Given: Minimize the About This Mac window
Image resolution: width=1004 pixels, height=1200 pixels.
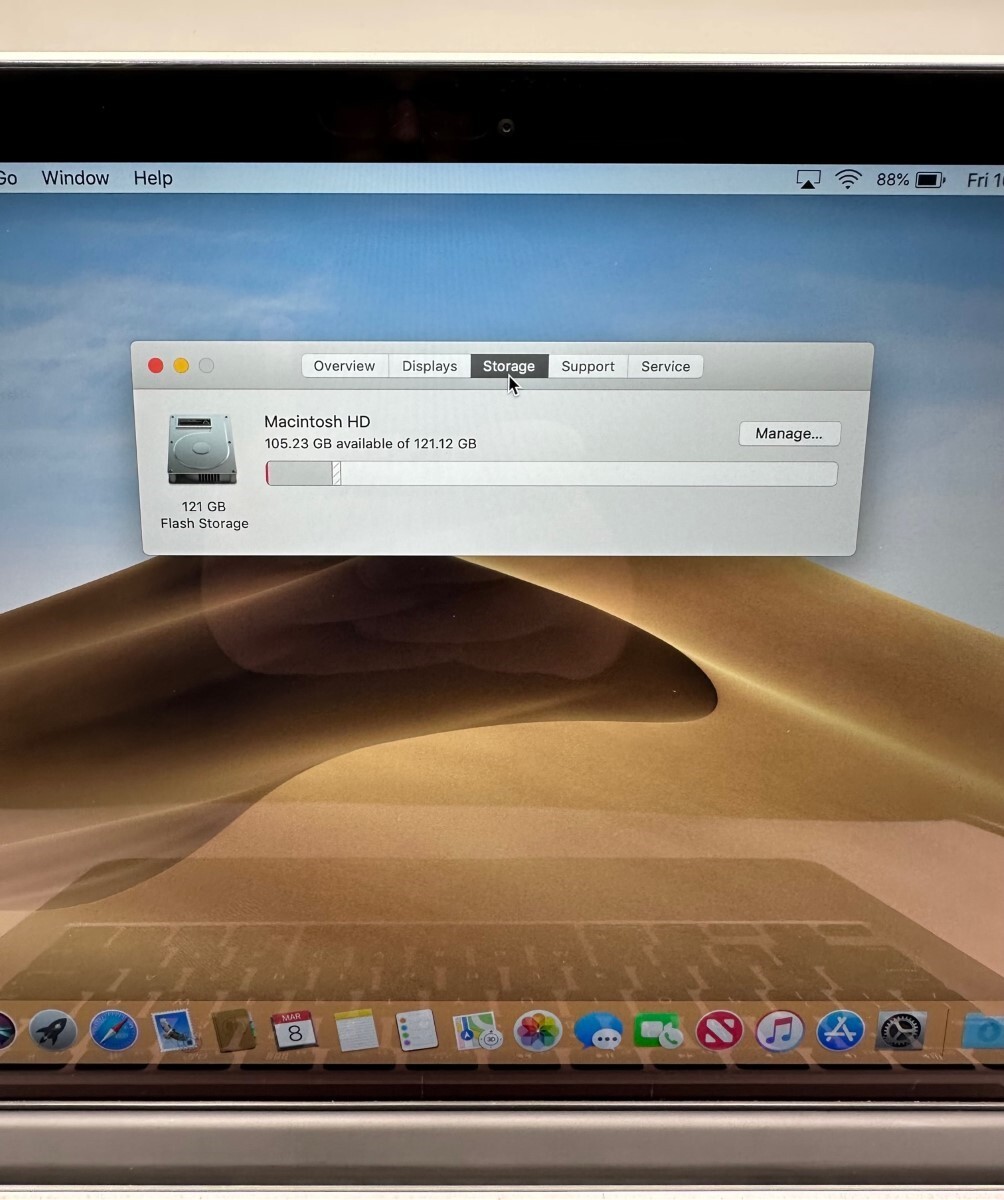Looking at the screenshot, I should pyautogui.click(x=181, y=366).
